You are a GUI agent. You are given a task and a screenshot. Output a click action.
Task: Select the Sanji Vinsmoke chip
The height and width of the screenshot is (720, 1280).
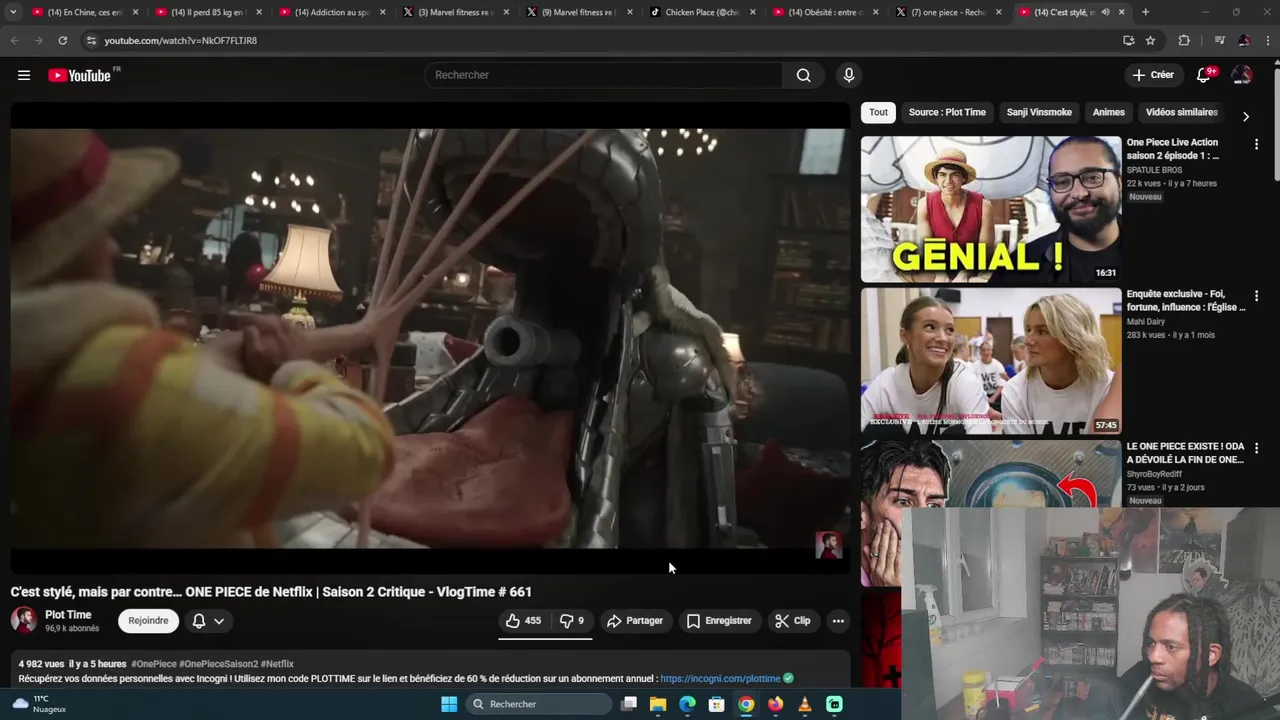coord(1039,112)
